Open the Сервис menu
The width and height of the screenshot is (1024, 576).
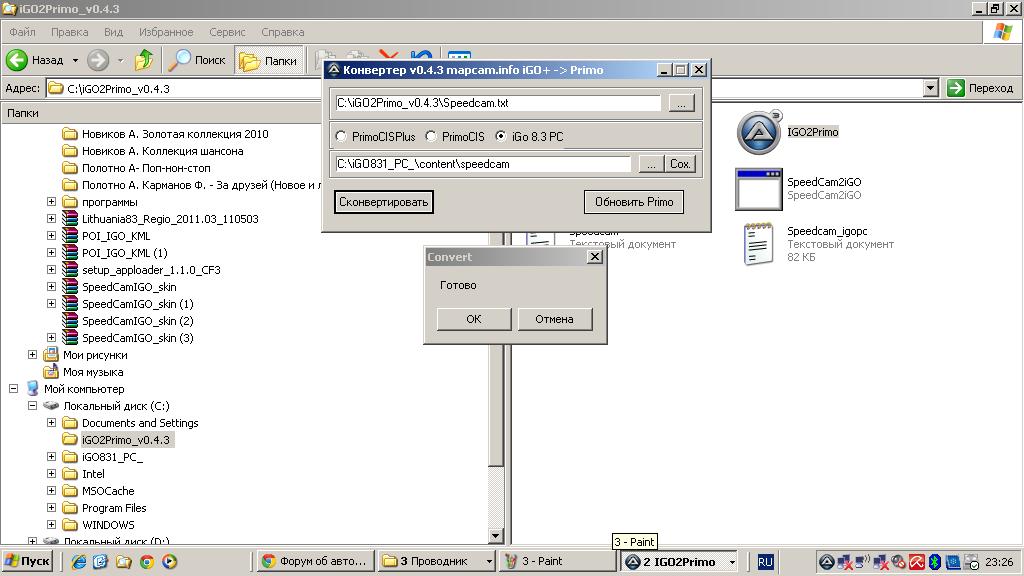pos(227,32)
